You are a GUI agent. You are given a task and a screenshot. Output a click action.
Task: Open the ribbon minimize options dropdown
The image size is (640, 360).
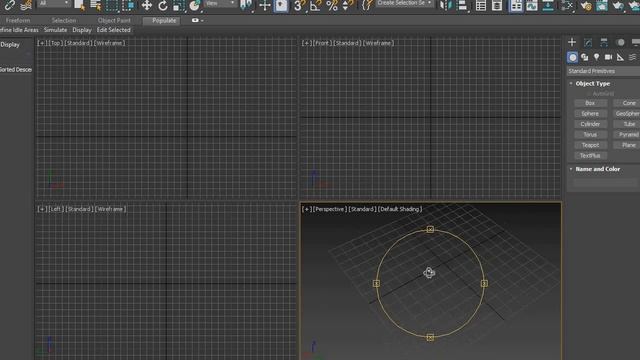(x=198, y=20)
